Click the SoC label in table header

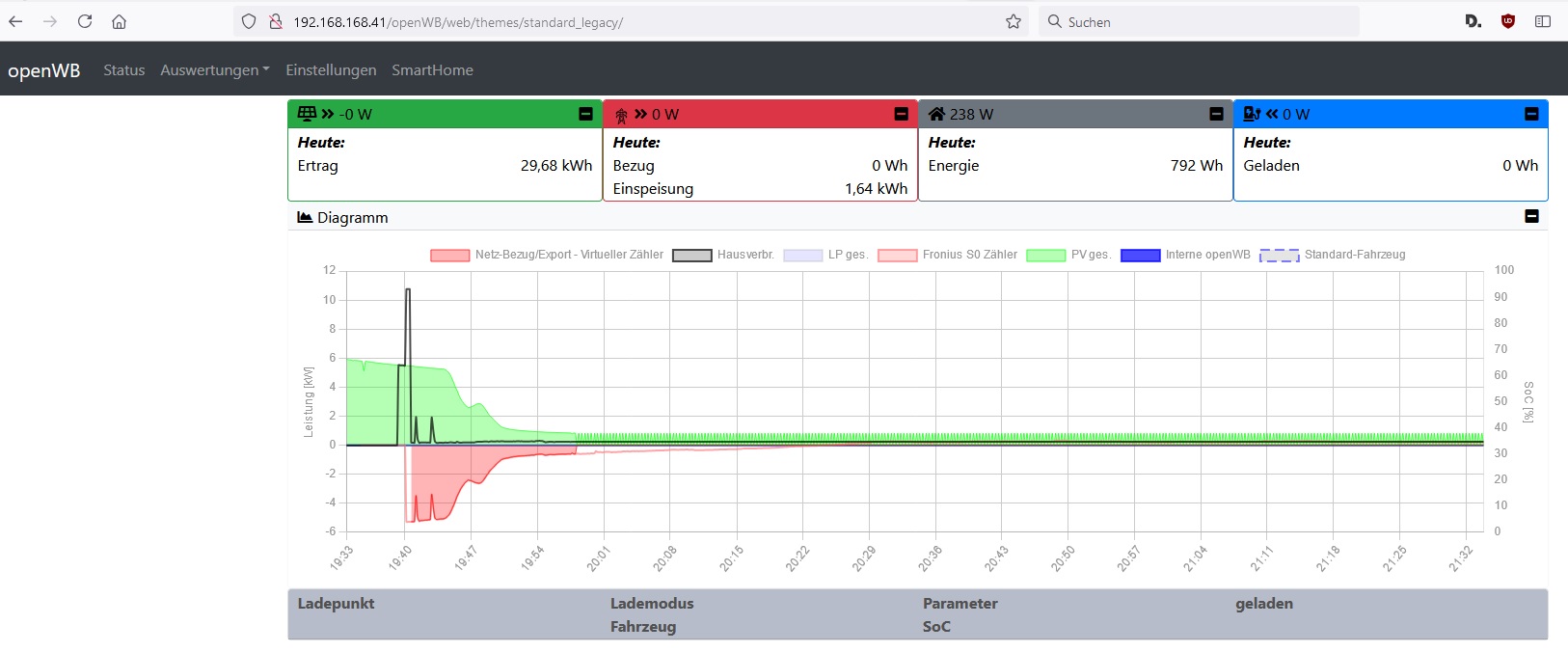pyautogui.click(x=936, y=627)
